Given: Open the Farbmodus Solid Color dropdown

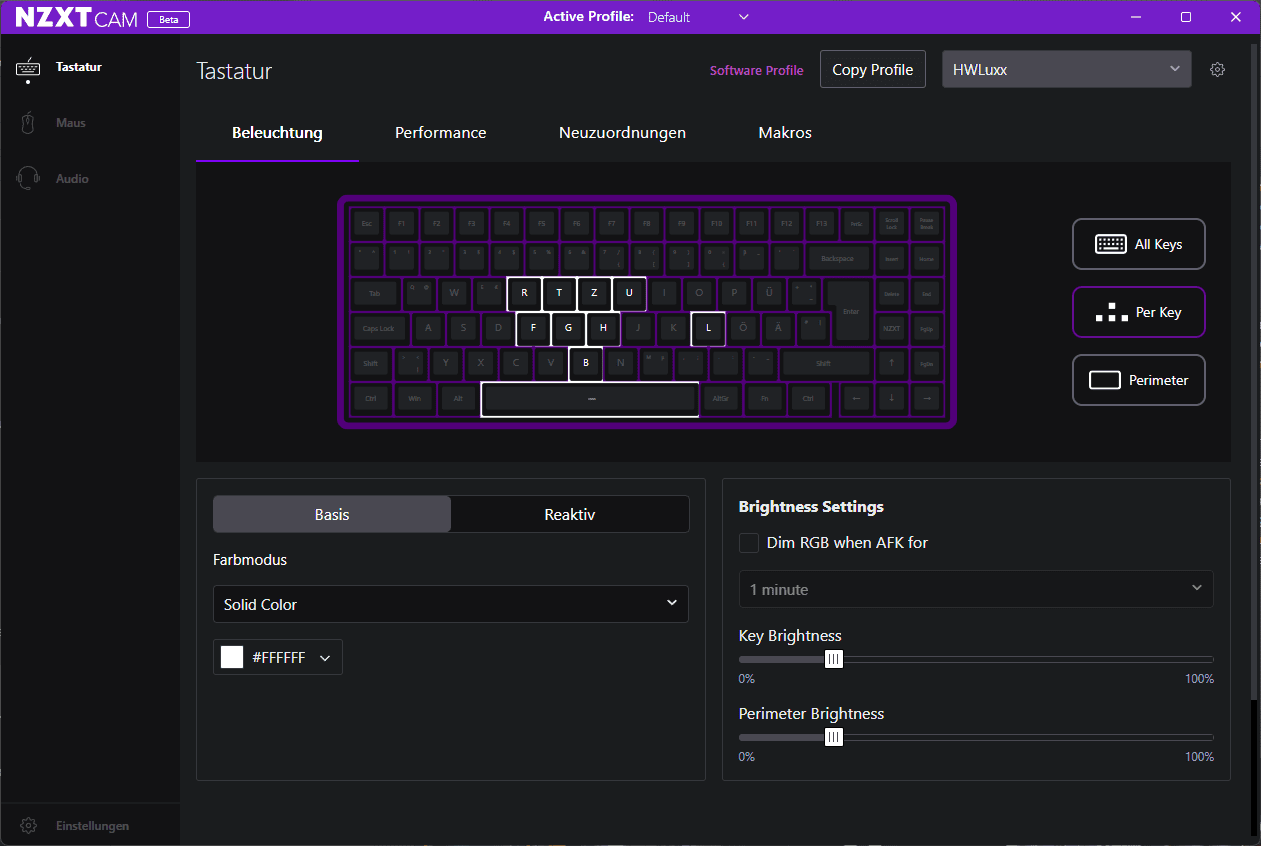Looking at the screenshot, I should click(451, 604).
